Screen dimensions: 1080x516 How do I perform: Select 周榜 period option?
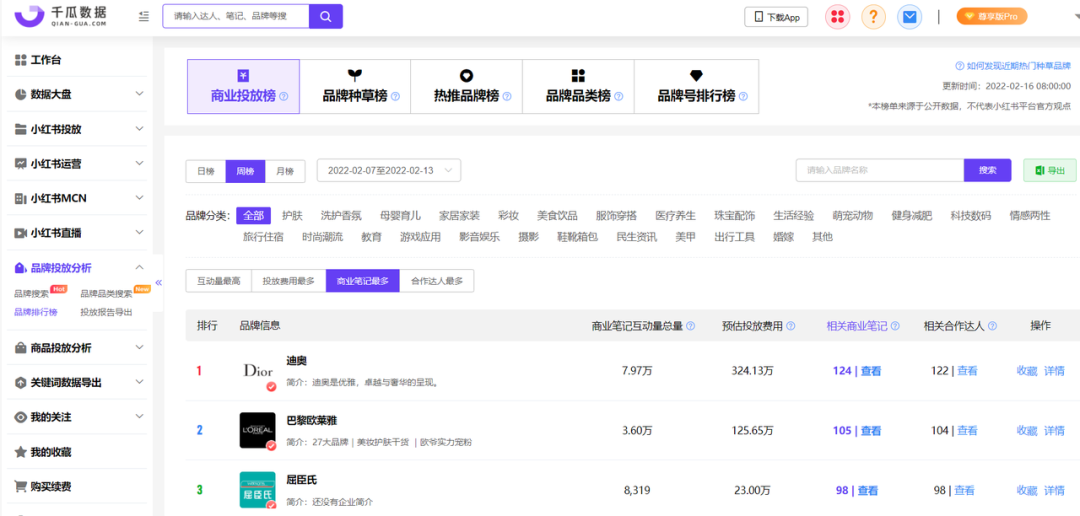click(x=245, y=171)
